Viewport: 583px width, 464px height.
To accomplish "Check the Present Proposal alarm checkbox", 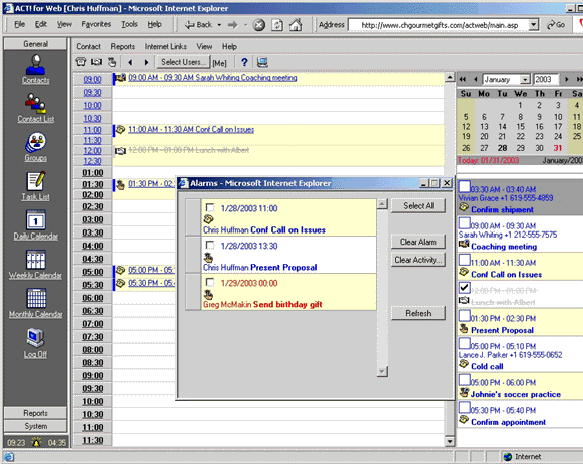I will 210,245.
